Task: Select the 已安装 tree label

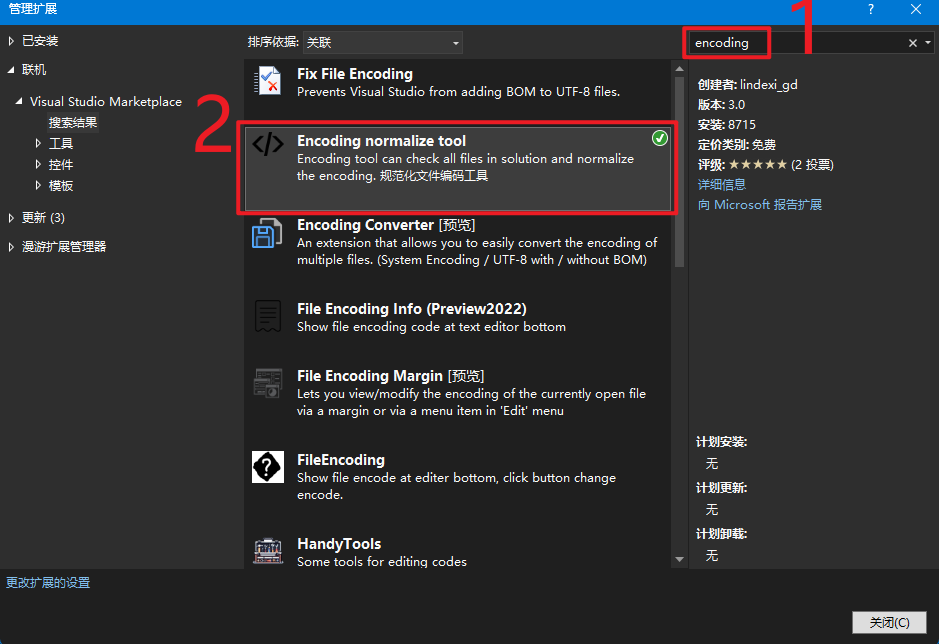Action: coord(40,41)
